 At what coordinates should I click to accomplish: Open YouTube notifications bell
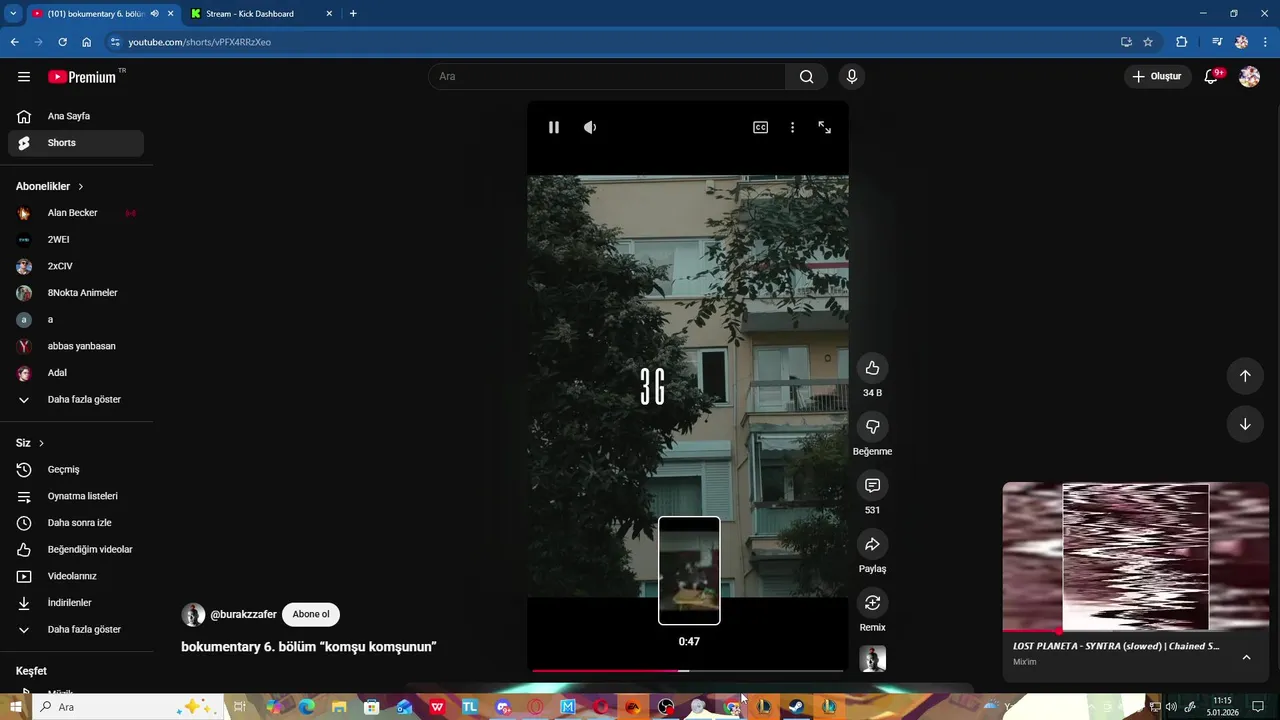1212,77
